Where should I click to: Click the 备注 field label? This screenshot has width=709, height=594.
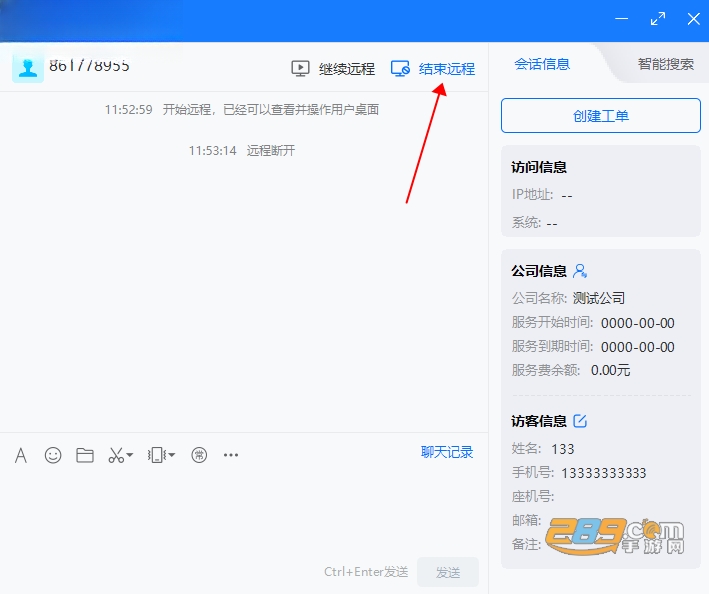[526, 544]
